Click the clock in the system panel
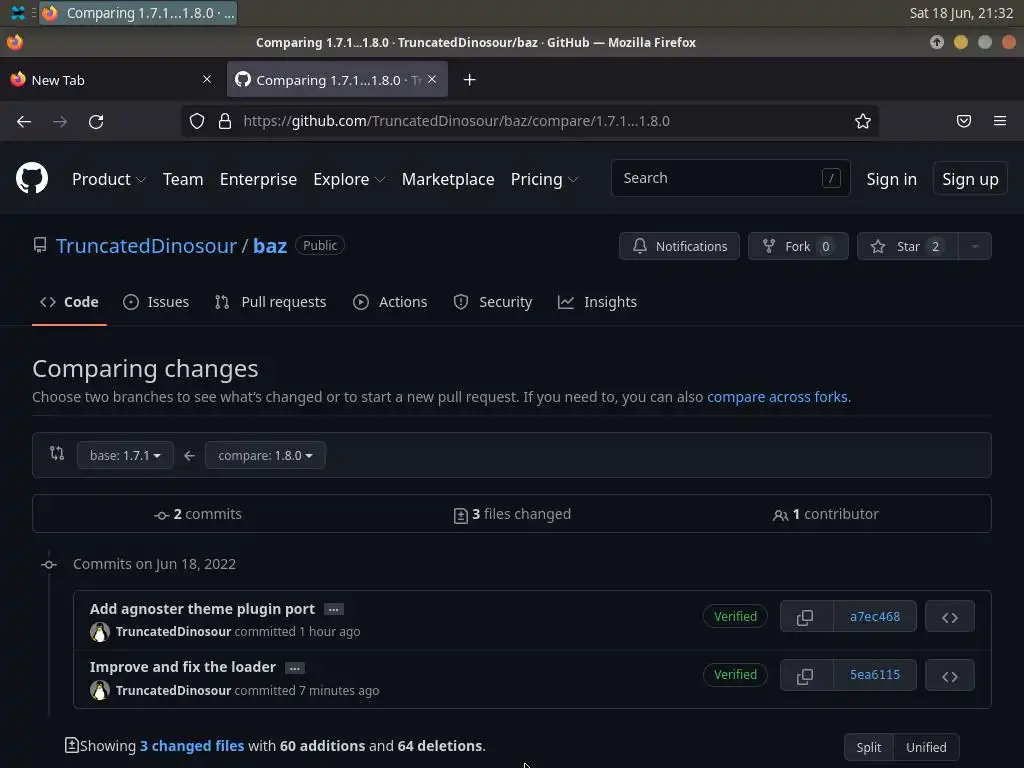 tap(961, 13)
